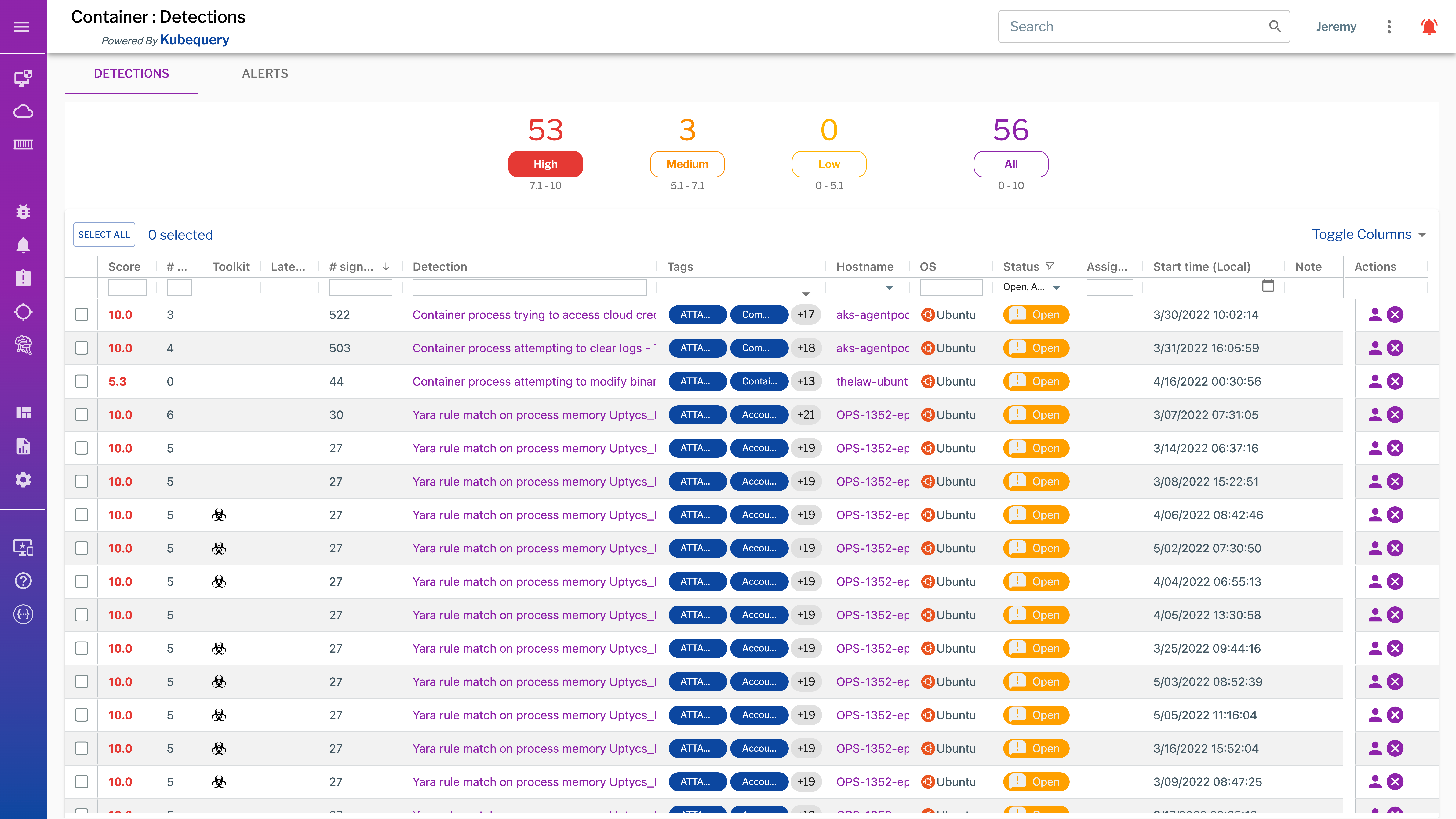Check the row started 3/07/2022 07:31:05
1456x819 pixels.
[x=81, y=415]
